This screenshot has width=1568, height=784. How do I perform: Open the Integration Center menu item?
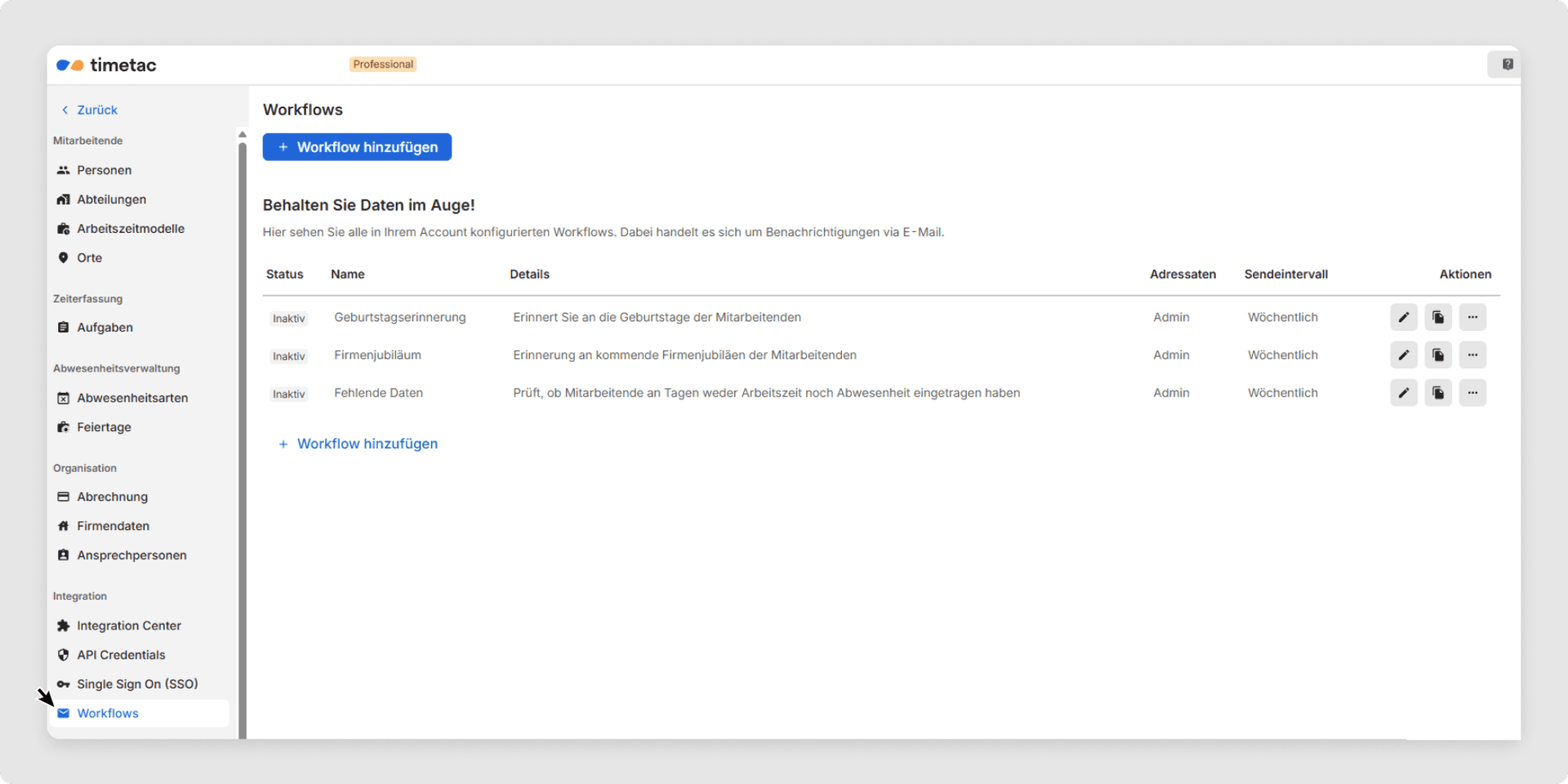coord(129,626)
